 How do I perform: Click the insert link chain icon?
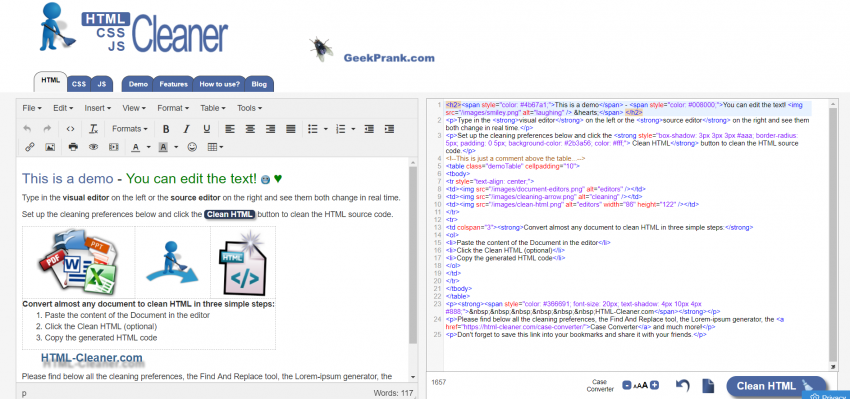30,147
